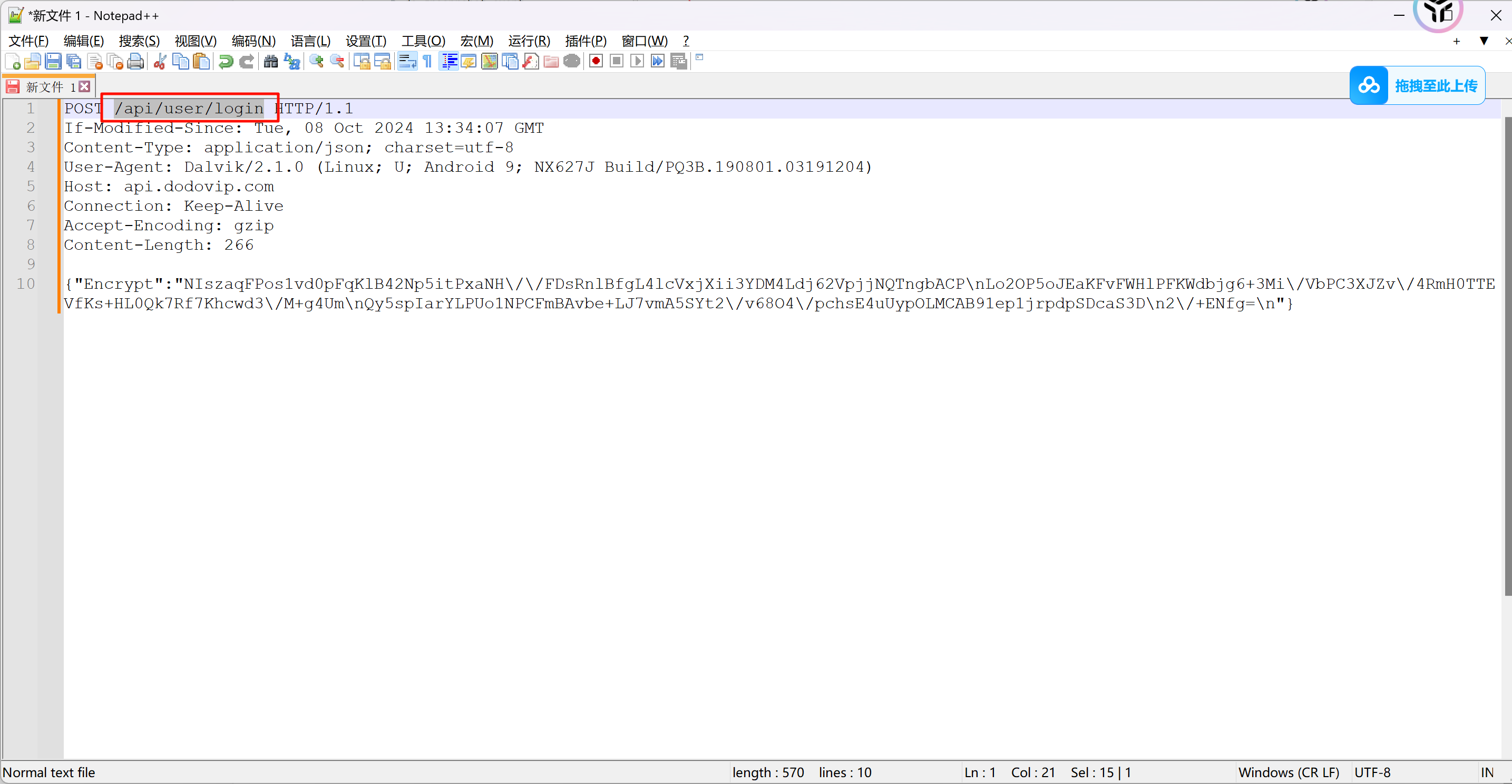Open the UTF-8 encoding status selector

pyautogui.click(x=1372, y=772)
